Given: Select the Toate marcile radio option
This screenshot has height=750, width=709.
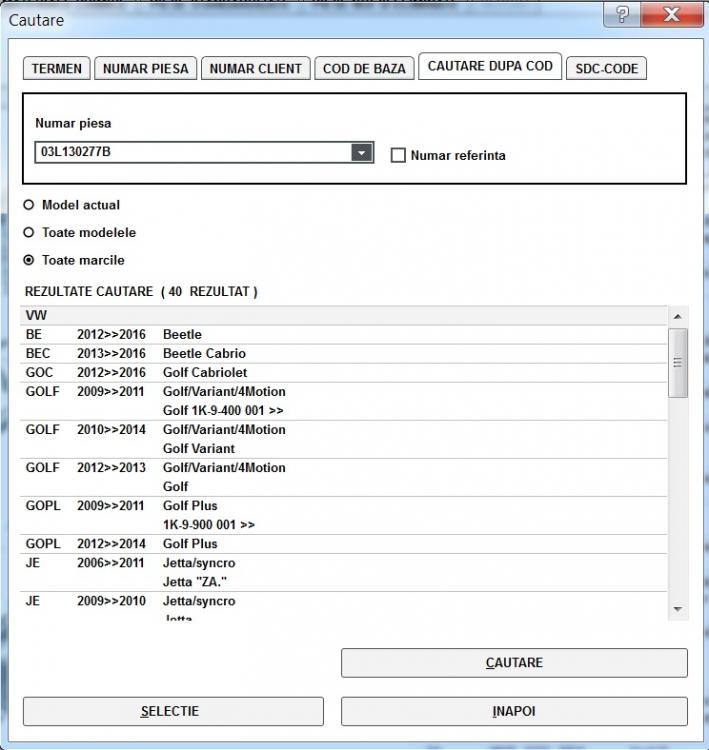Looking at the screenshot, I should [29, 260].
